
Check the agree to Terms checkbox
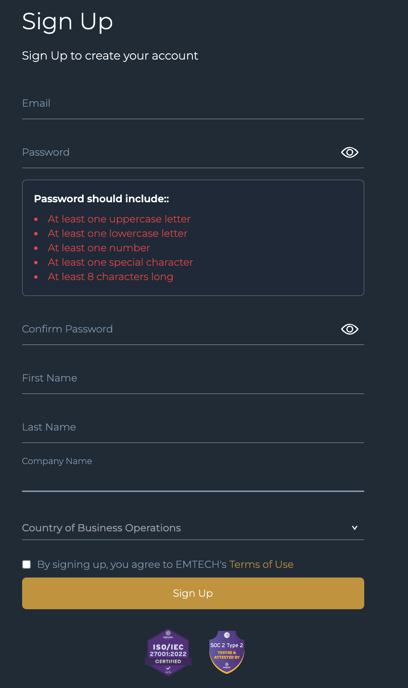click(27, 564)
